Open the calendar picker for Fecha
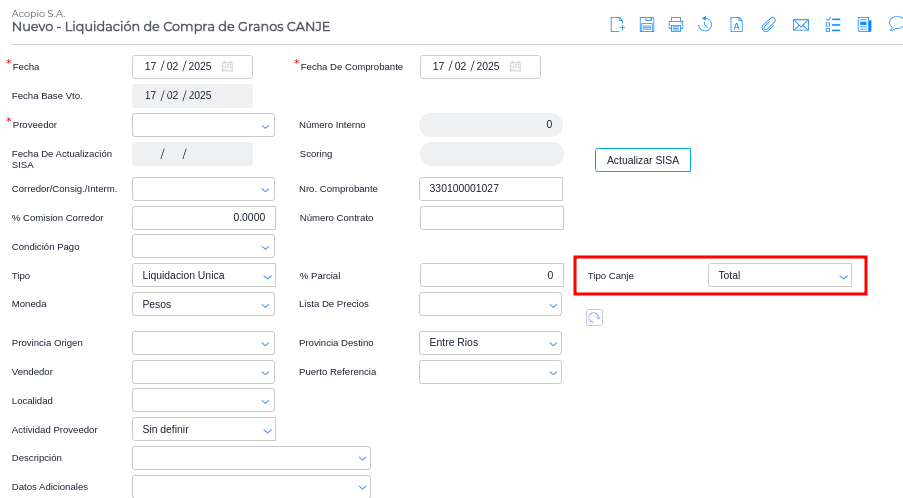Image resolution: width=903 pixels, height=498 pixels. [x=227, y=67]
